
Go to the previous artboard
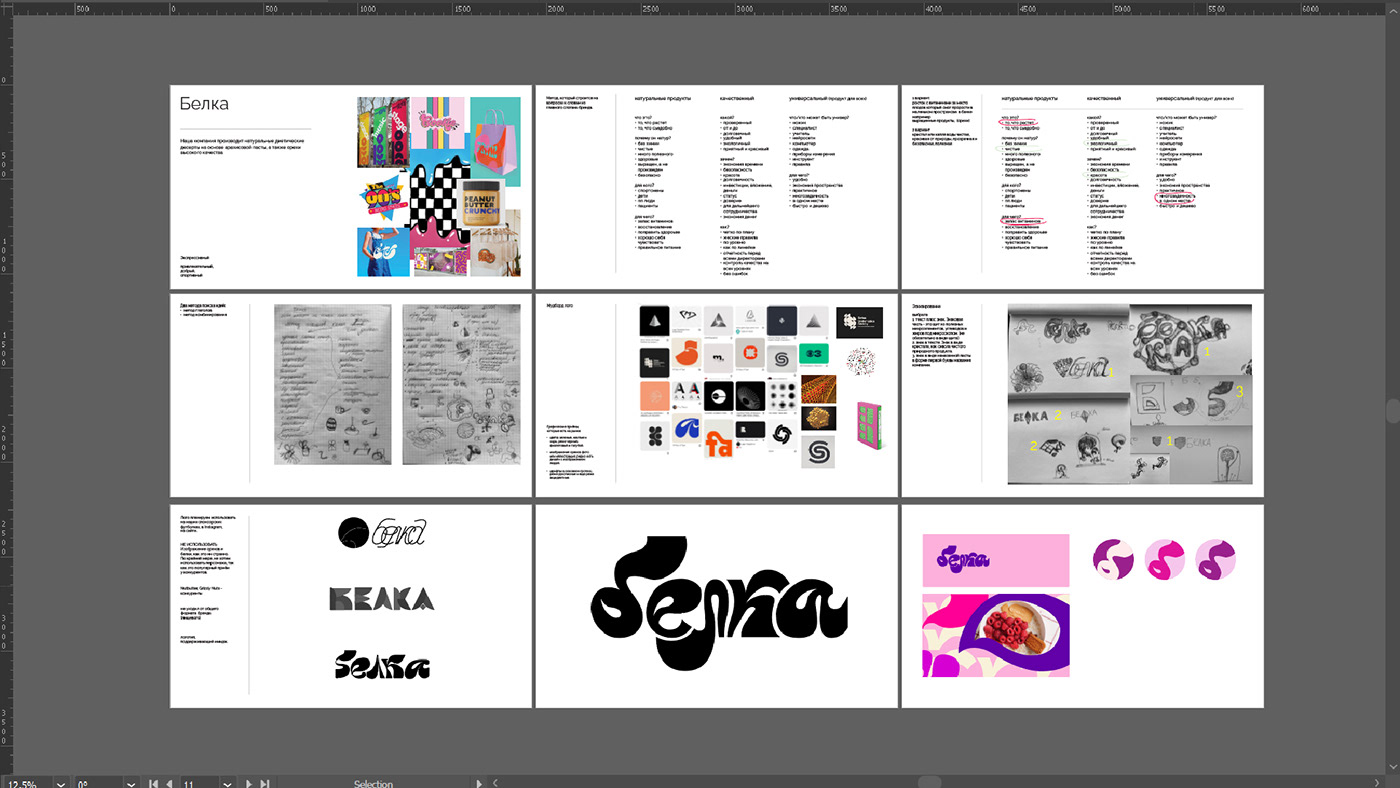coord(168,783)
